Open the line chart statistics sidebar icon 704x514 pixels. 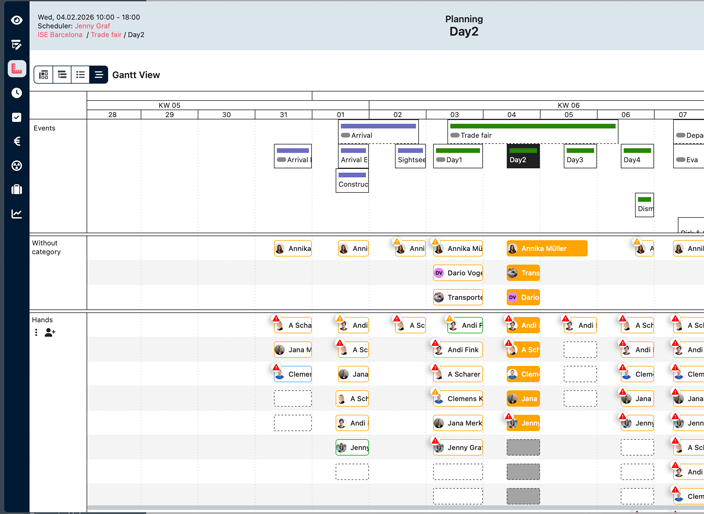point(16,213)
